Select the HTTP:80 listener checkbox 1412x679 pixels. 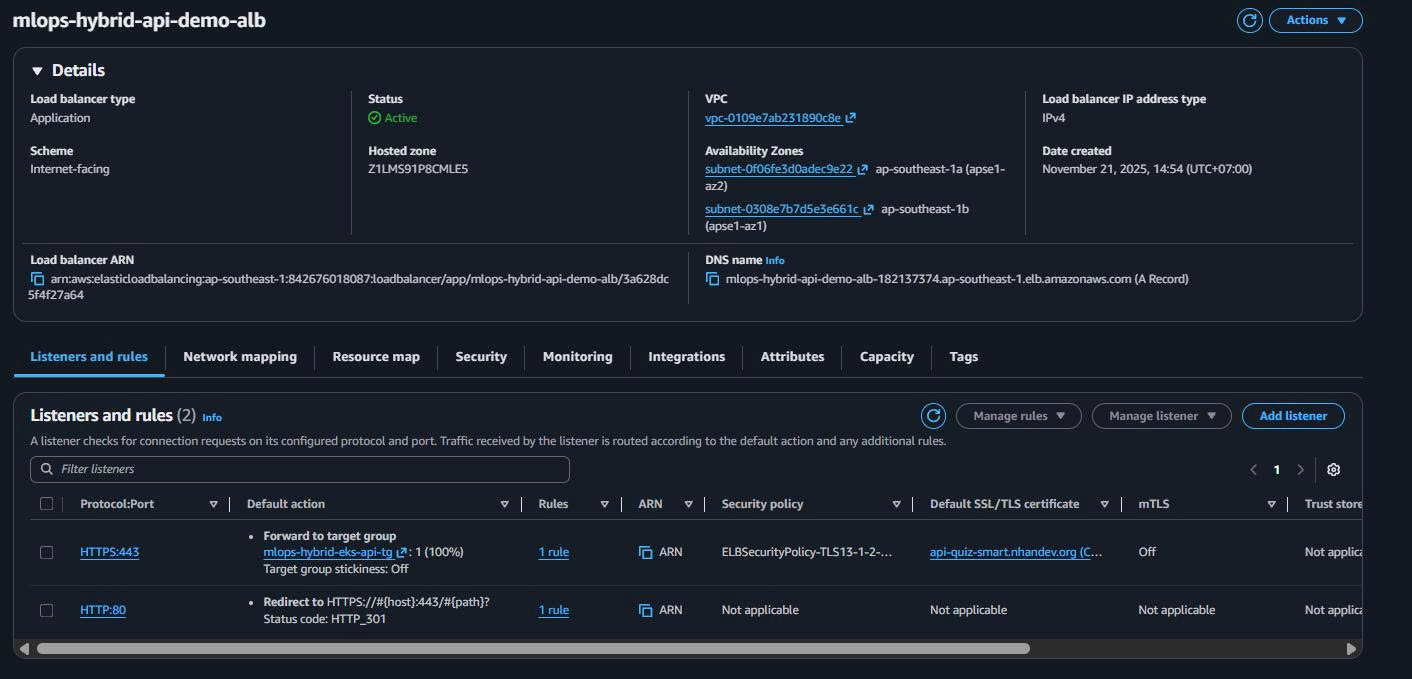(46, 610)
